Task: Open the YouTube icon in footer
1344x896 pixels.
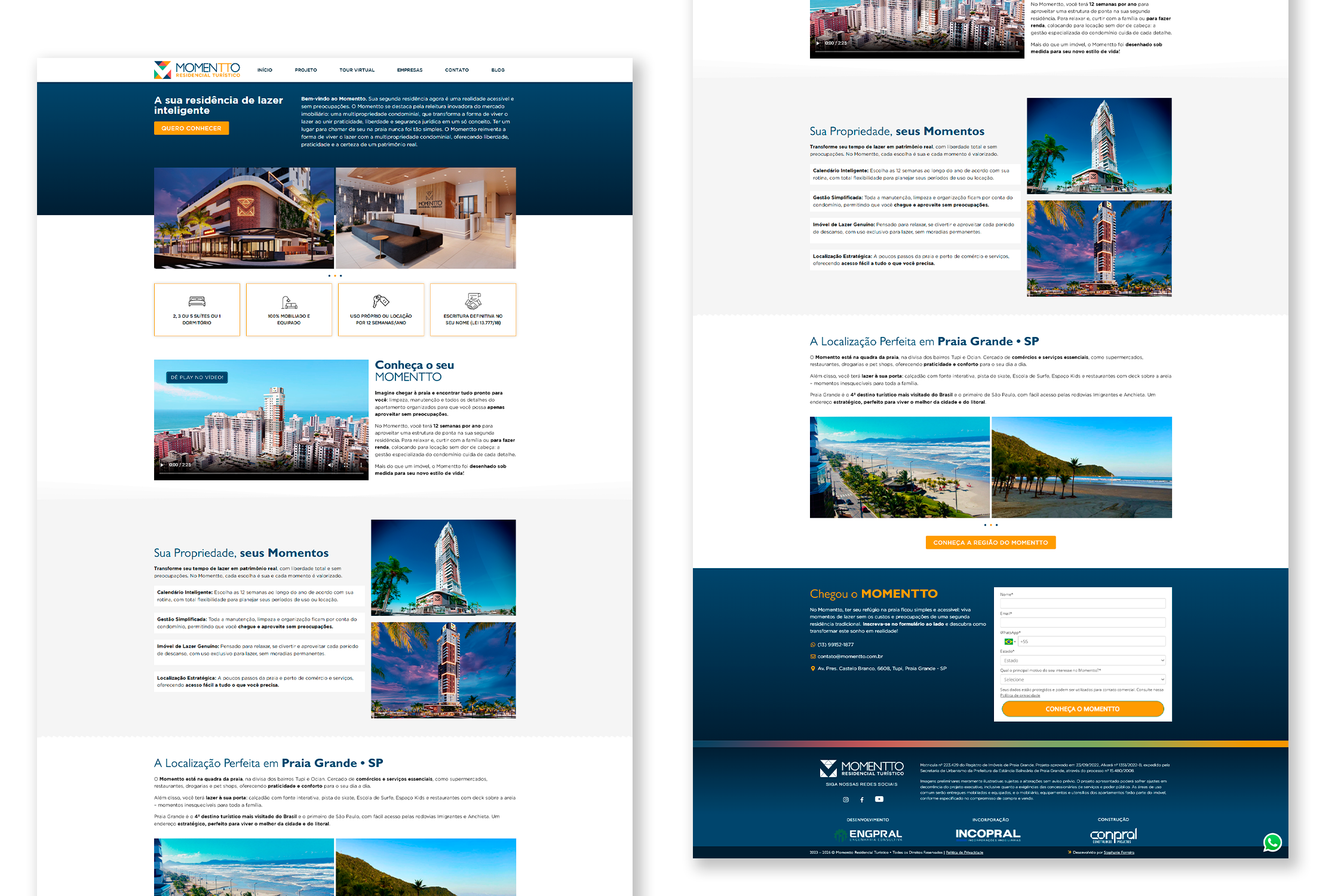Action: click(x=879, y=799)
